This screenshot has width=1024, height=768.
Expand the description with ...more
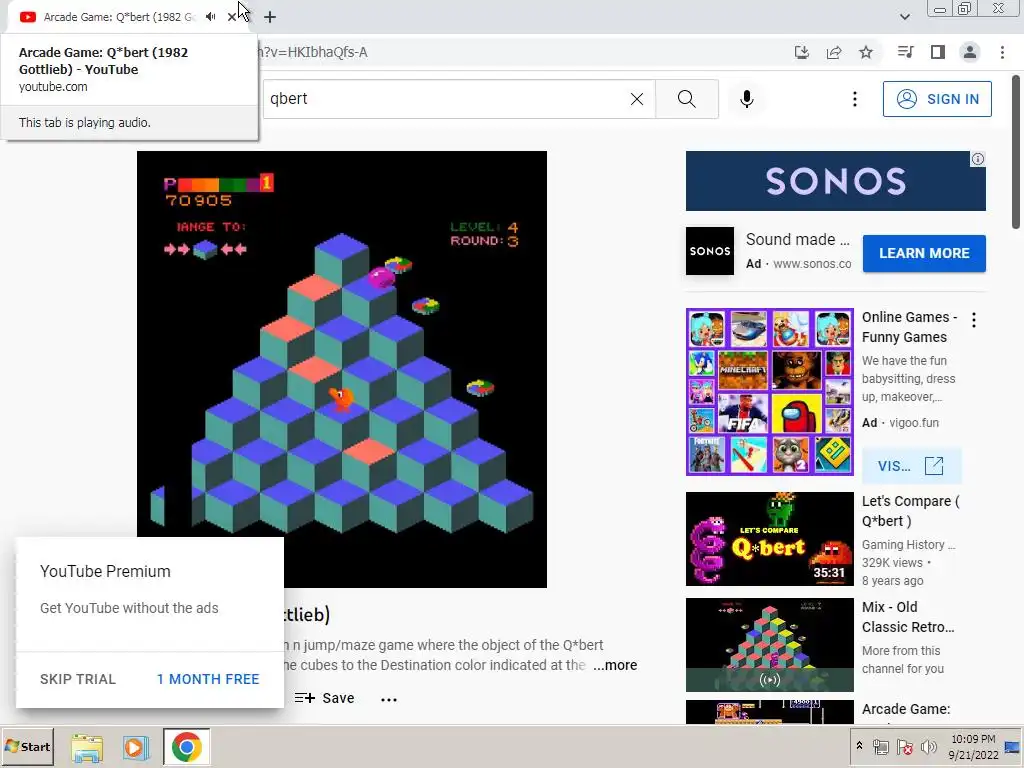click(615, 665)
